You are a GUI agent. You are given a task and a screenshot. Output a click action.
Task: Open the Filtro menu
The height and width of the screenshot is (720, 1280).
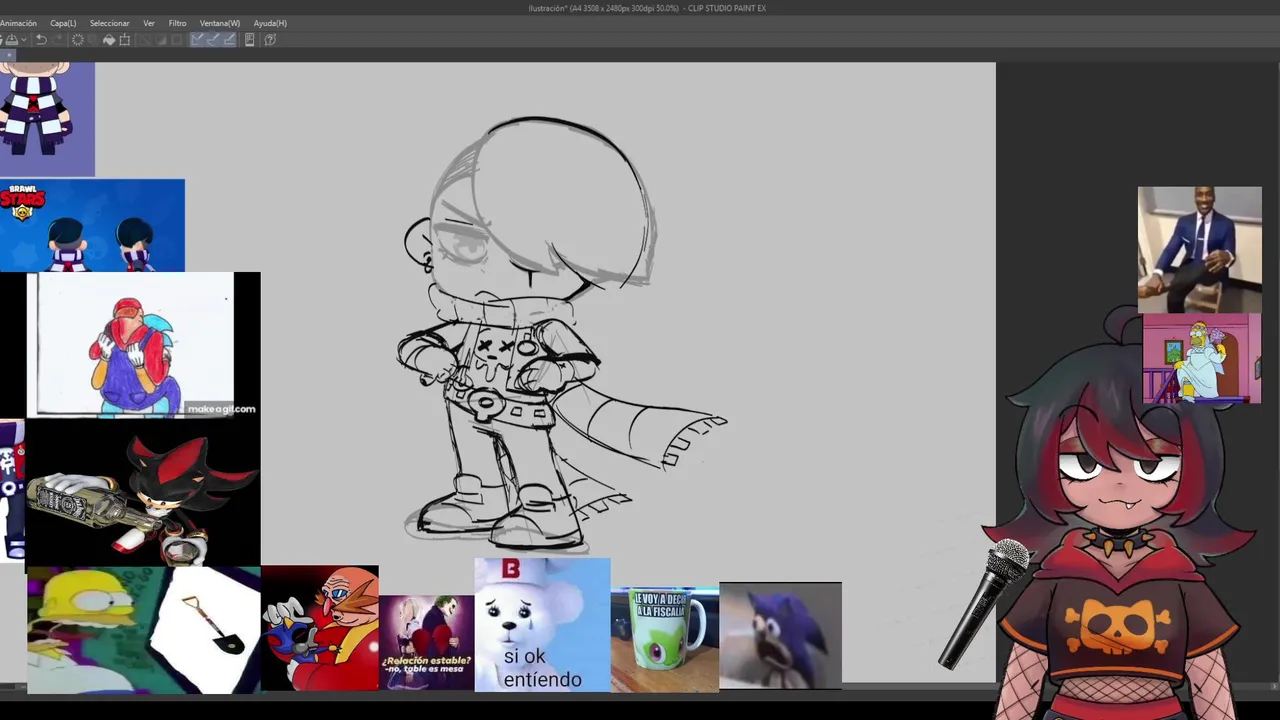pyautogui.click(x=177, y=23)
